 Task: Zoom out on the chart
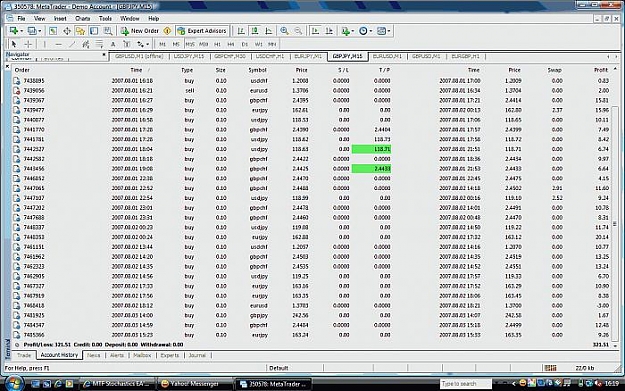(x=298, y=31)
